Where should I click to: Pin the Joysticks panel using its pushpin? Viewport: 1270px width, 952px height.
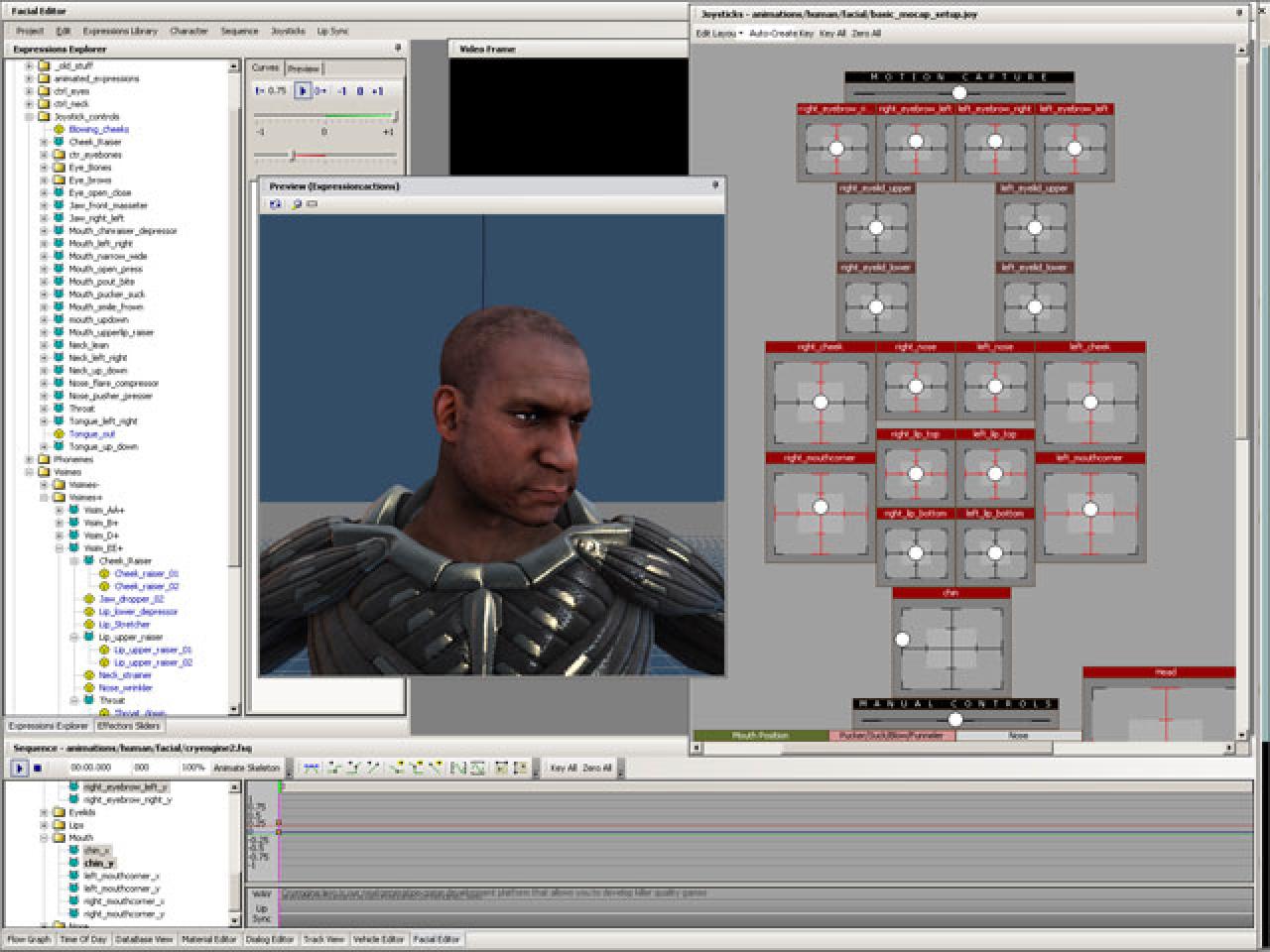(x=1238, y=13)
